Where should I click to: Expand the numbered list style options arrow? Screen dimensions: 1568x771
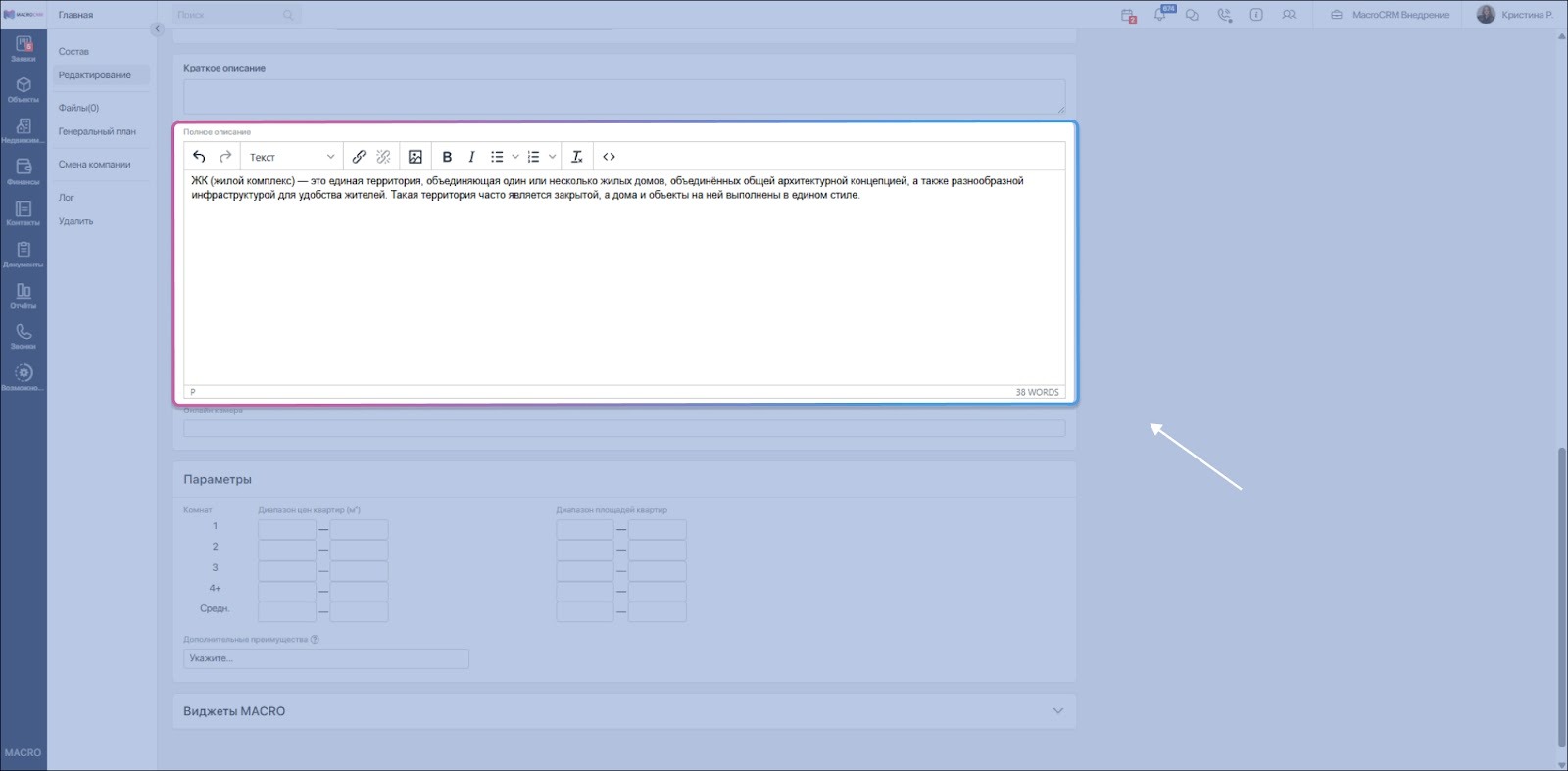[552, 157]
